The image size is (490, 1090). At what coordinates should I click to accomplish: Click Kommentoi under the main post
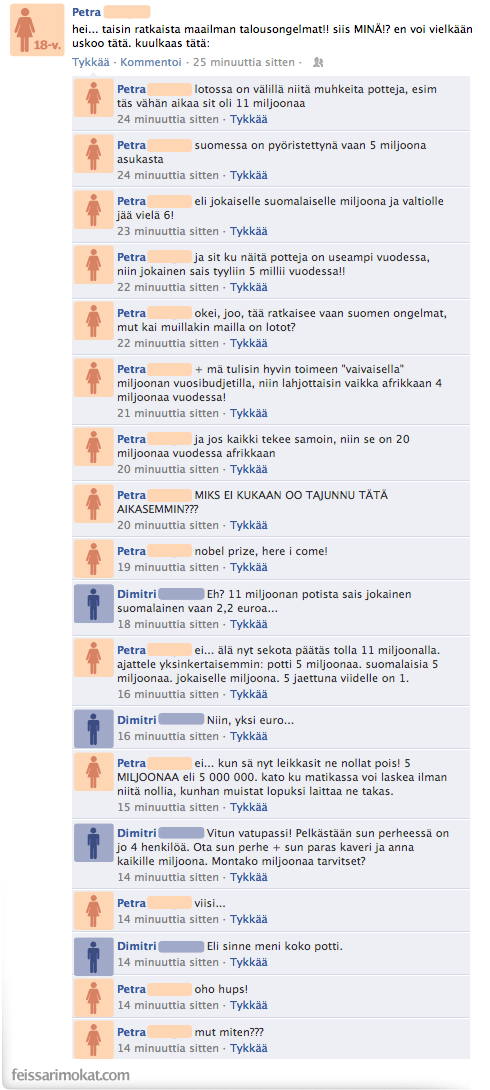click(x=151, y=63)
